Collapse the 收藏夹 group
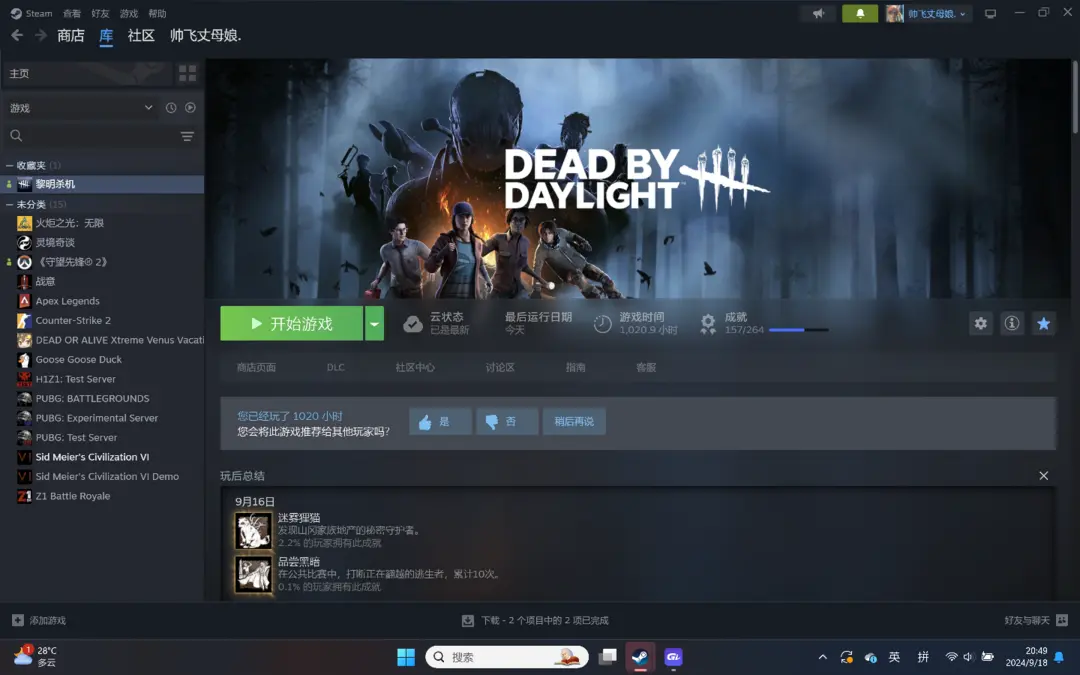The image size is (1080, 675). 10,165
